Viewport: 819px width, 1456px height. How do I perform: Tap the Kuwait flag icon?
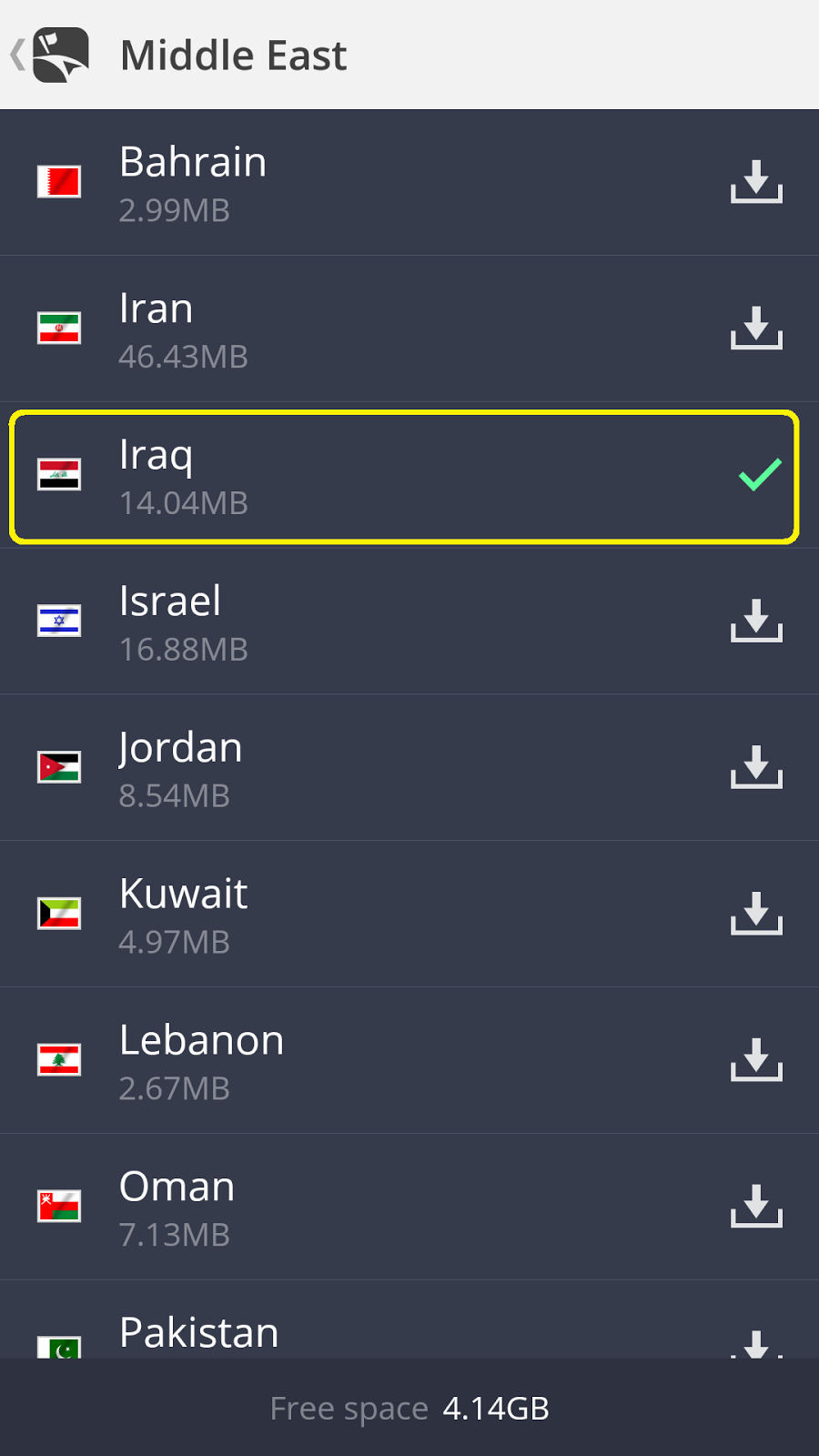pos(59,914)
